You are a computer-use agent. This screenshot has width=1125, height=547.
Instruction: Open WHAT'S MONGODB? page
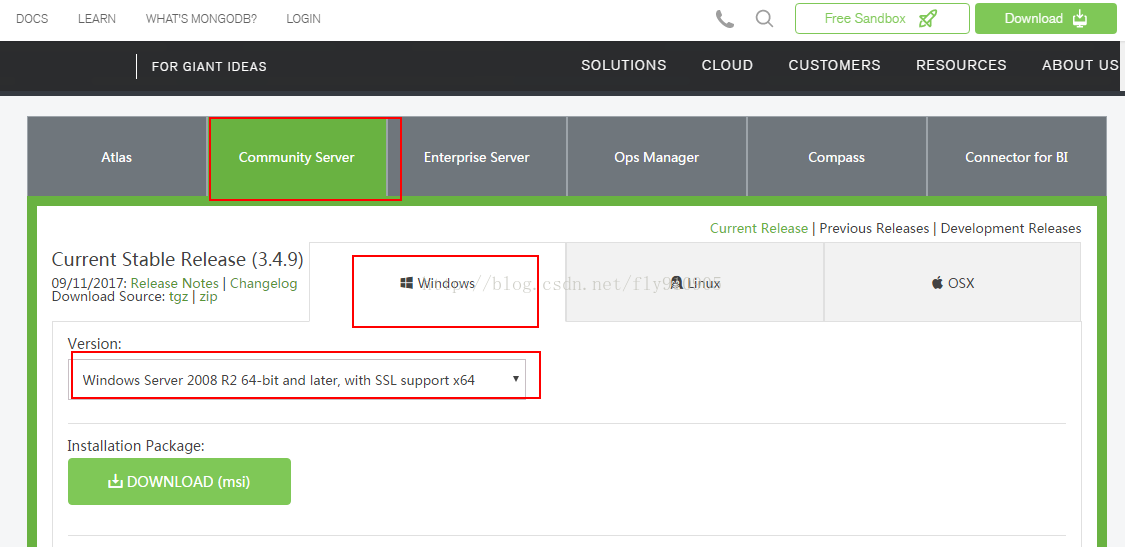pyautogui.click(x=201, y=19)
